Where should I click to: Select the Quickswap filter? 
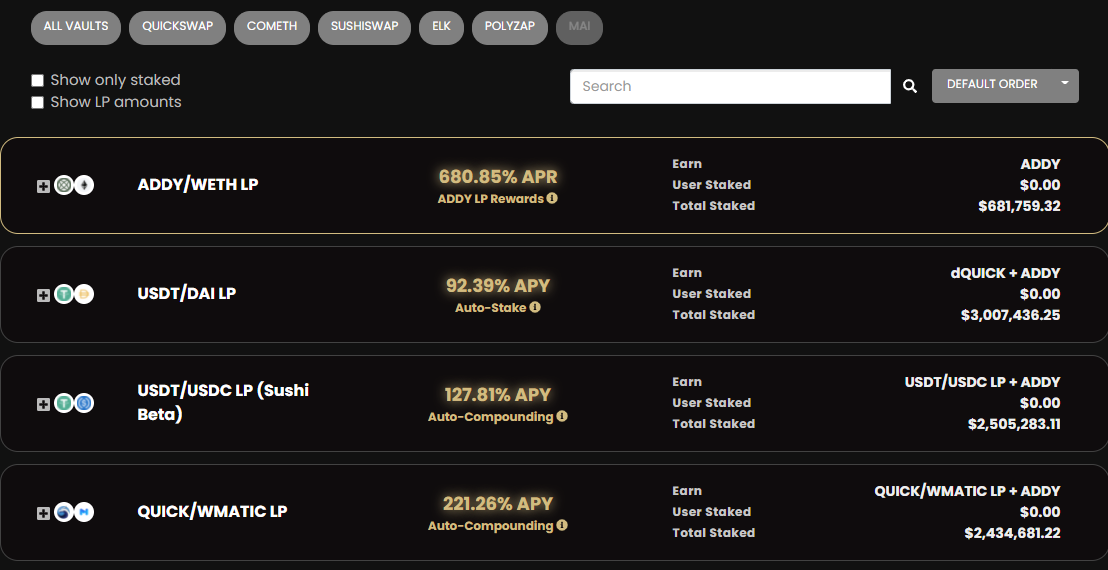tap(177, 27)
